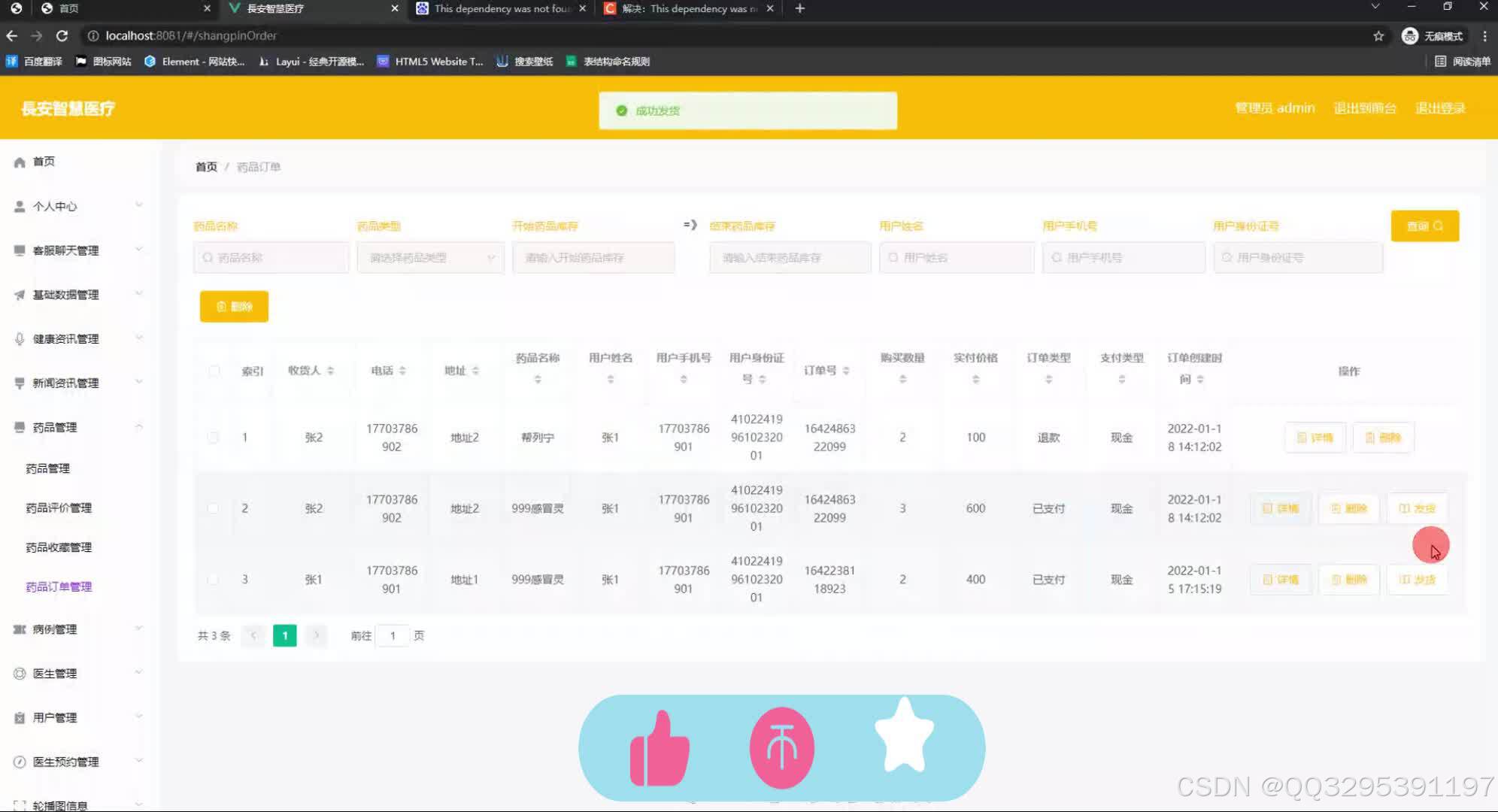The width and height of the screenshot is (1498, 812).
Task: Open a new browser tab with plus
Action: 800,8
